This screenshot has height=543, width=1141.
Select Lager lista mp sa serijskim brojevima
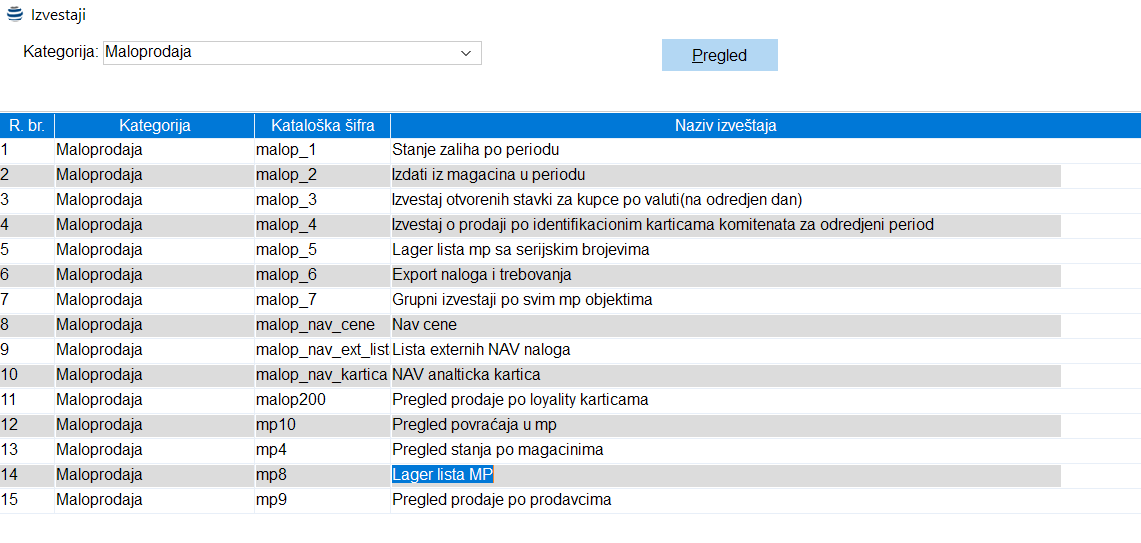click(x=520, y=250)
